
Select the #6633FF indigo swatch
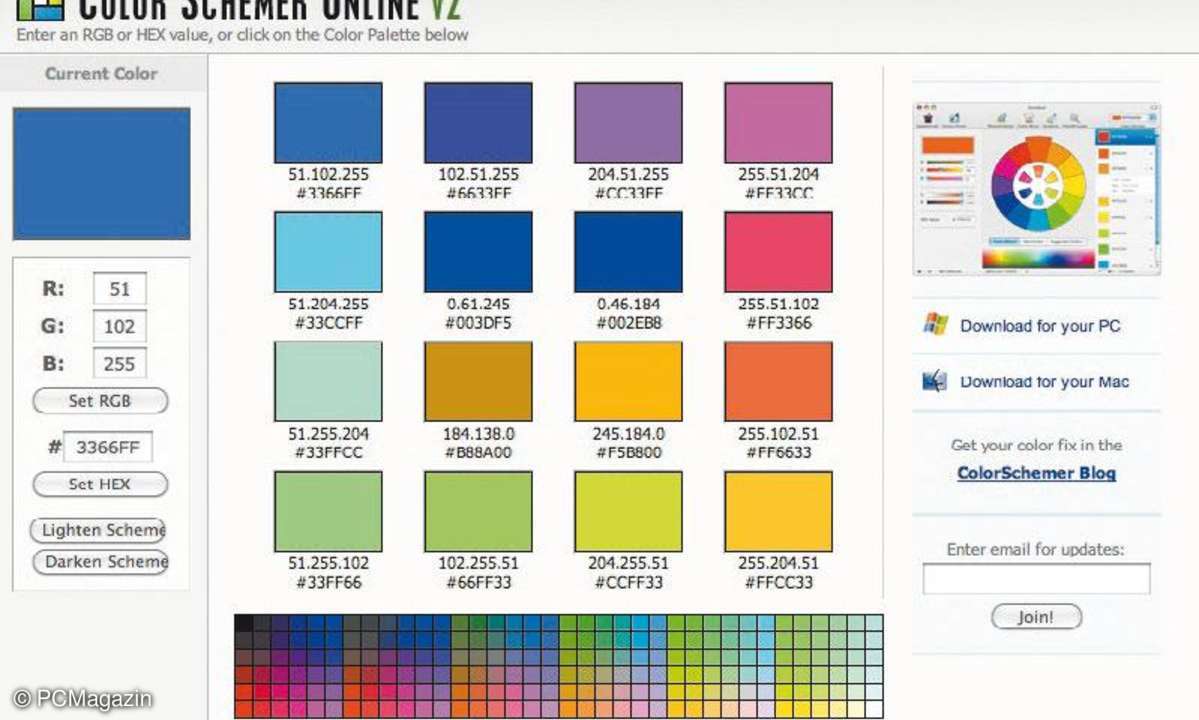[x=478, y=122]
